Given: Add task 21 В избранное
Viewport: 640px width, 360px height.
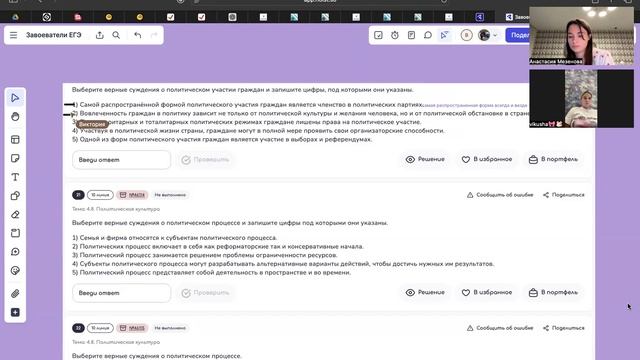Looking at the screenshot, I should pos(487,292).
